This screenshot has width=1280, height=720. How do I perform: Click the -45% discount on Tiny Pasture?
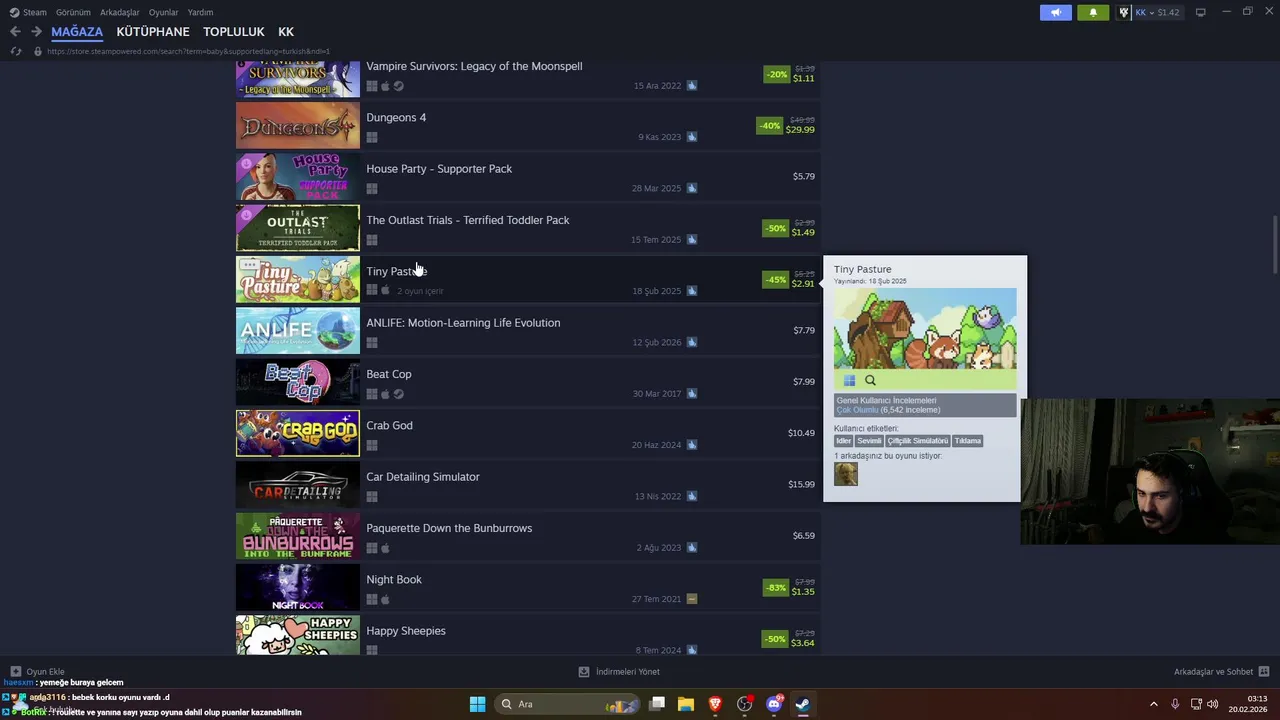tap(775, 280)
